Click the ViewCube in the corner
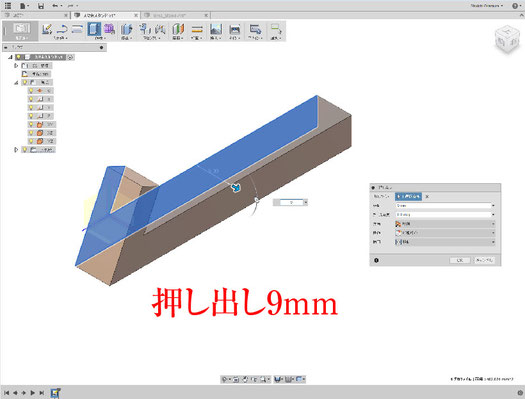Viewport: 525px width, 399px height. click(507, 39)
